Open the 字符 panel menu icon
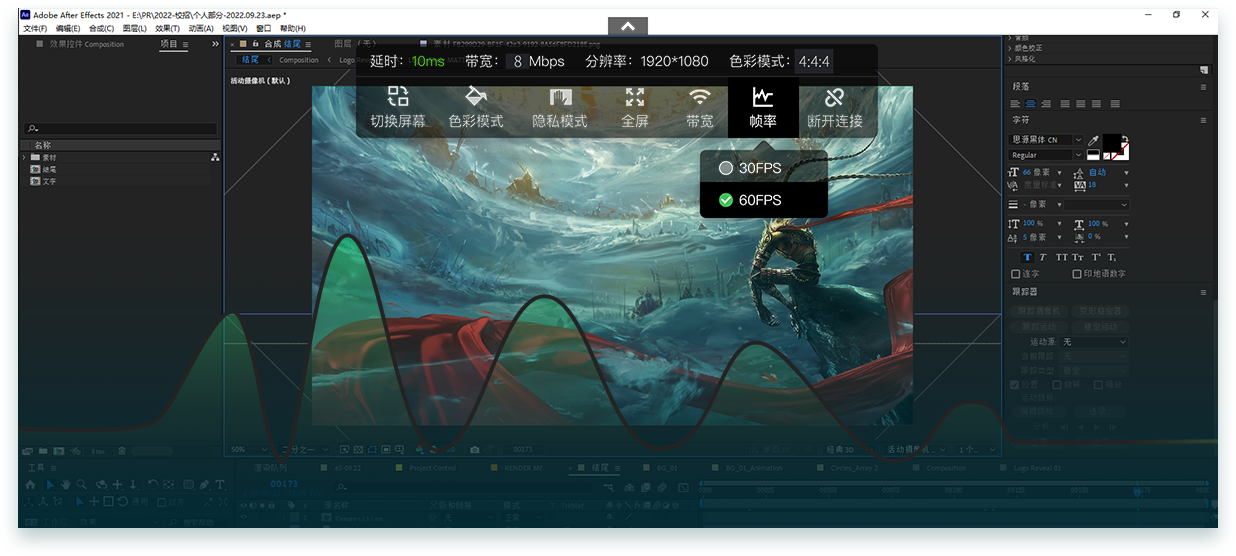Image resolution: width=1236 pixels, height=556 pixels. 1203,120
